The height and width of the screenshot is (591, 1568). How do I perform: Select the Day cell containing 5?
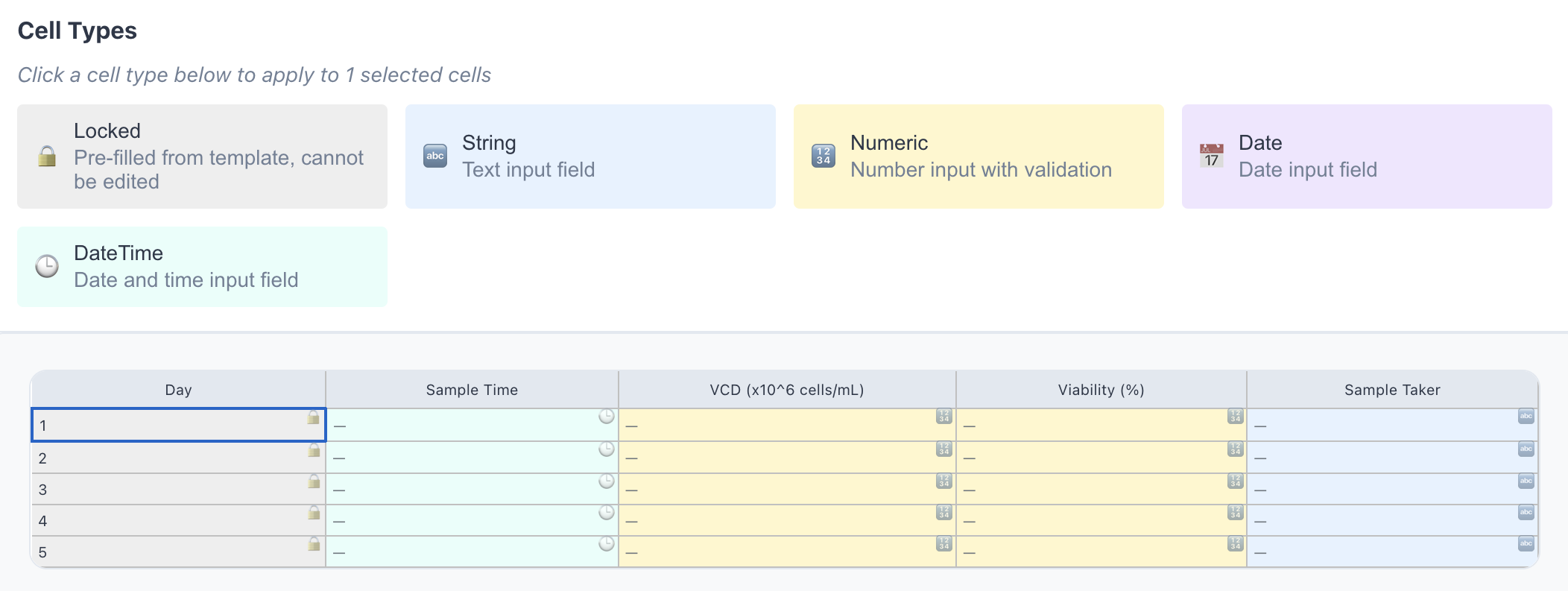pos(178,552)
